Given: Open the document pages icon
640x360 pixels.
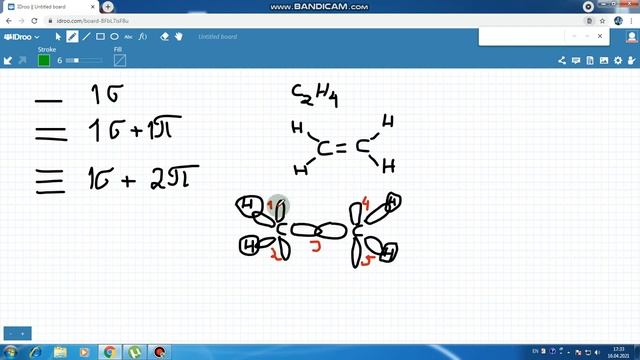Looking at the screenshot, I should tap(590, 60).
